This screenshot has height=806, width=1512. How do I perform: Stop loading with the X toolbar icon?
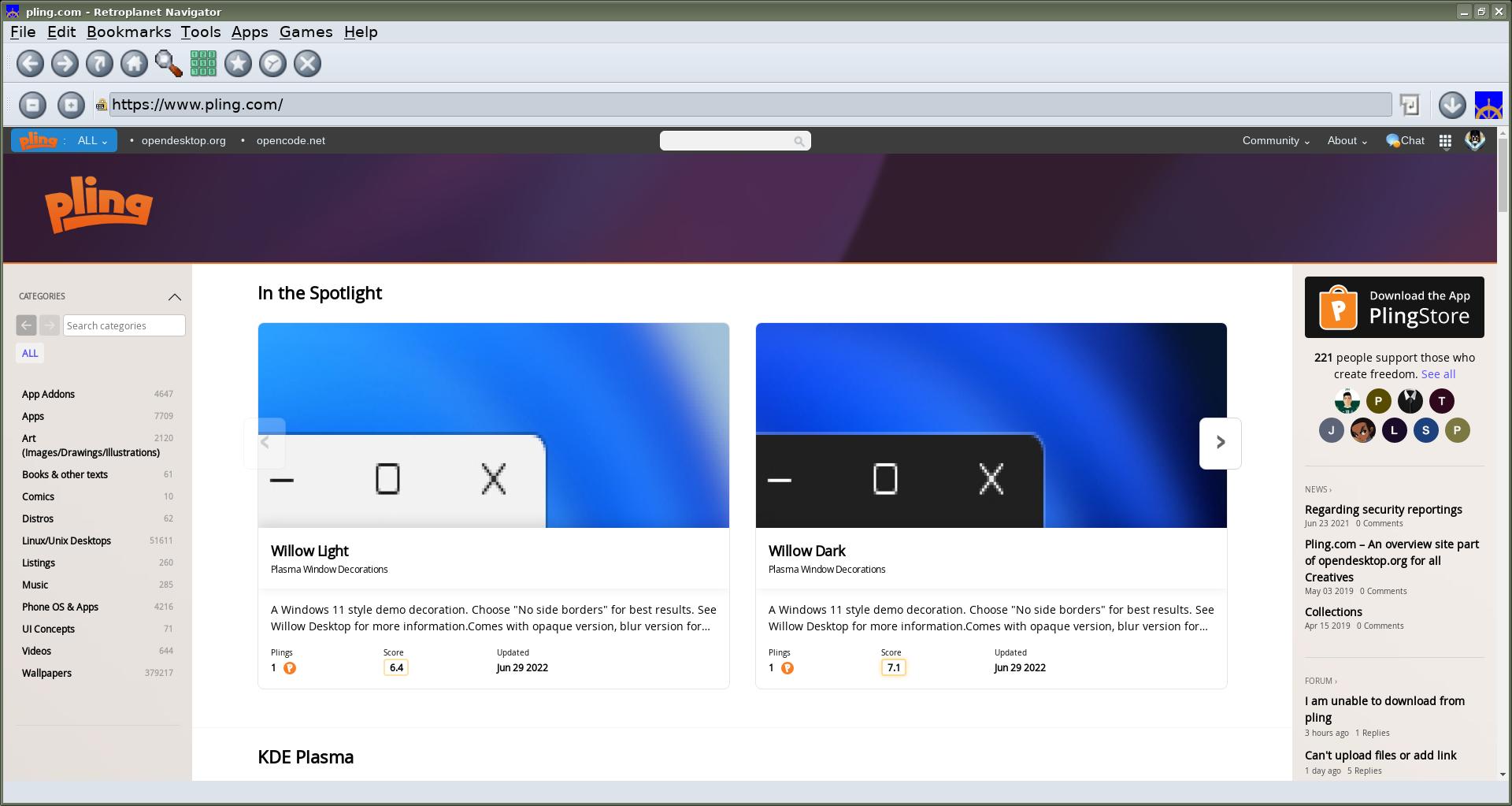[307, 64]
